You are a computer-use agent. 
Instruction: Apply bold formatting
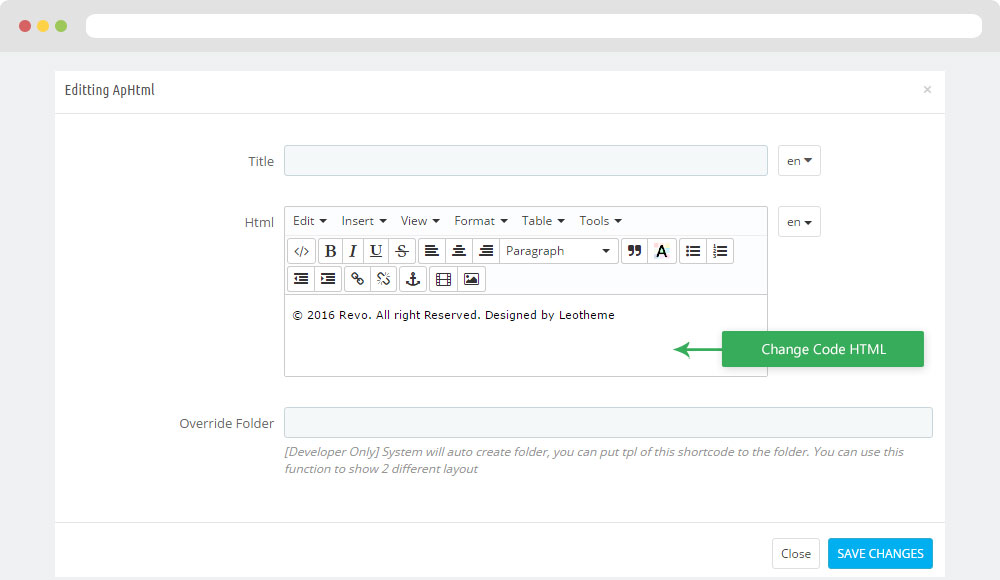click(x=330, y=251)
